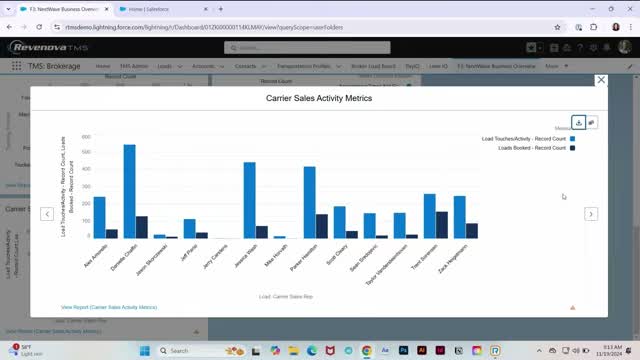The height and width of the screenshot is (360, 640).
Task: Open the App Launcher grid icon
Action: pos(16,66)
